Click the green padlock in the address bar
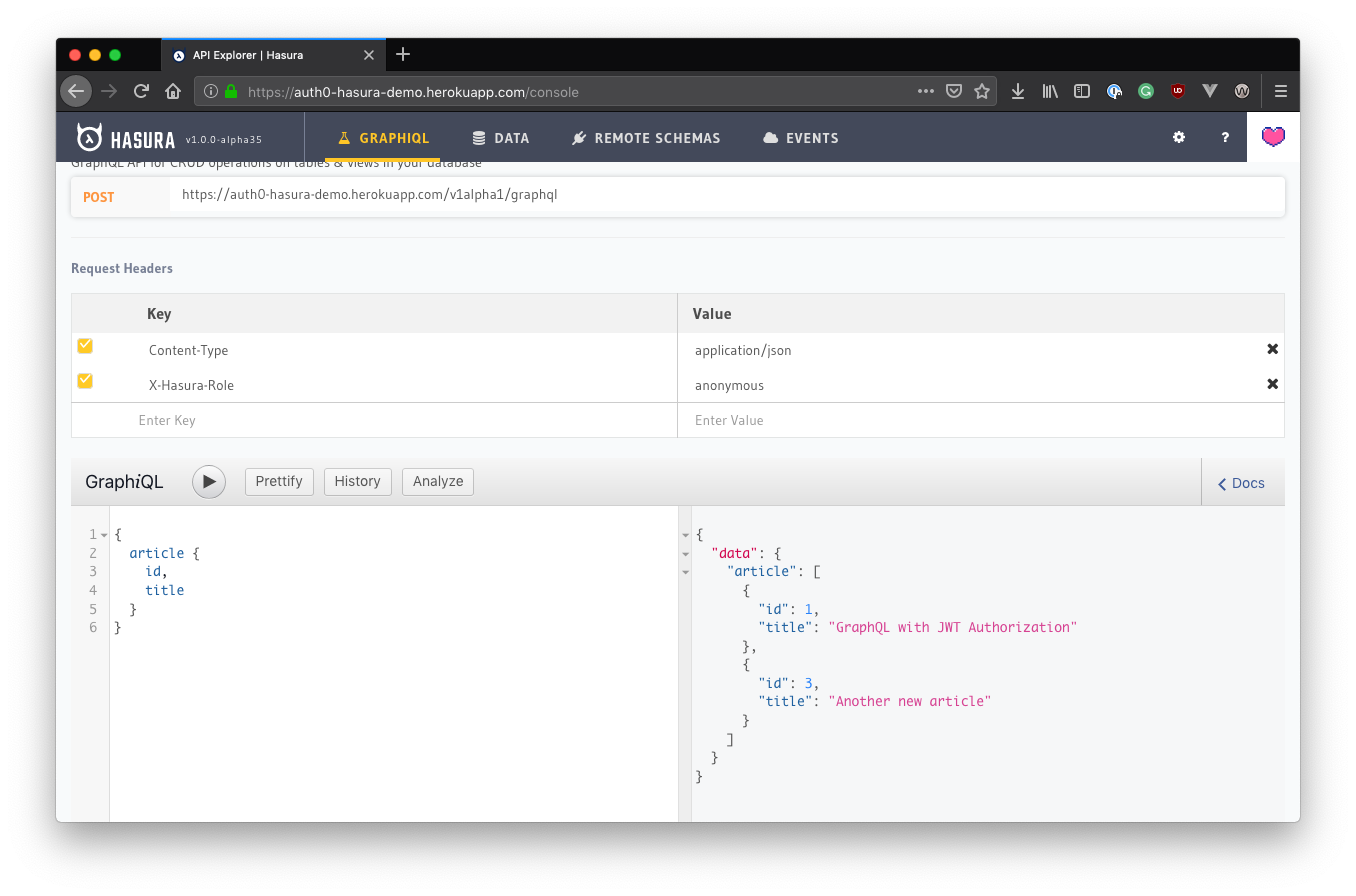1356x896 pixels. point(231,92)
